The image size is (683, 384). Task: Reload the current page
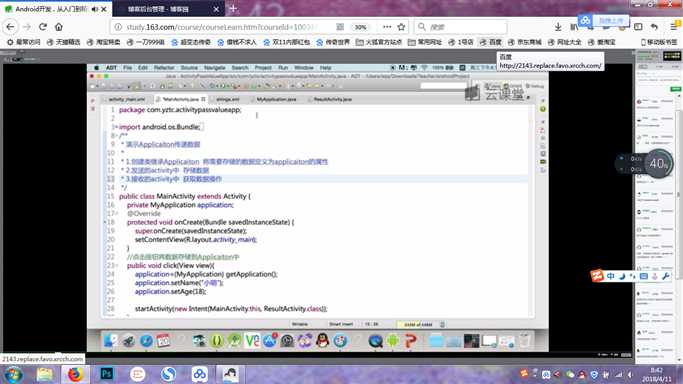[43, 27]
